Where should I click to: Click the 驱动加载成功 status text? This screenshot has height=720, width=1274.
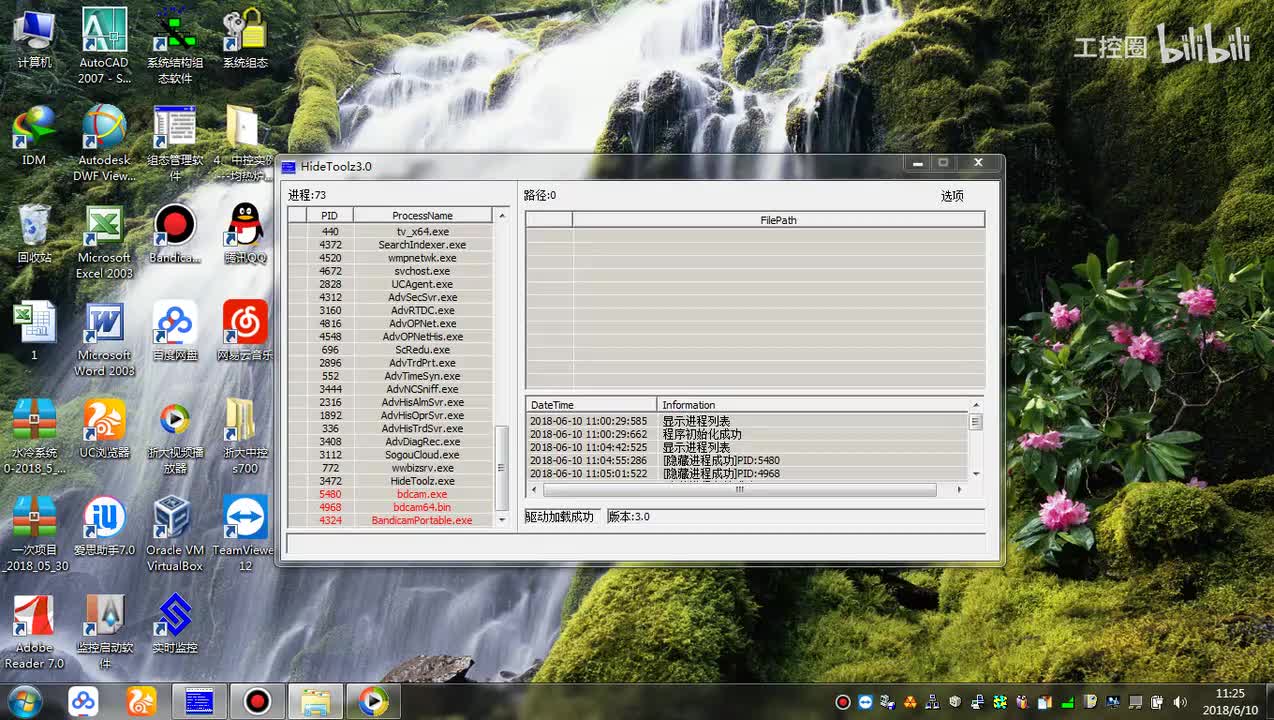pyautogui.click(x=560, y=516)
